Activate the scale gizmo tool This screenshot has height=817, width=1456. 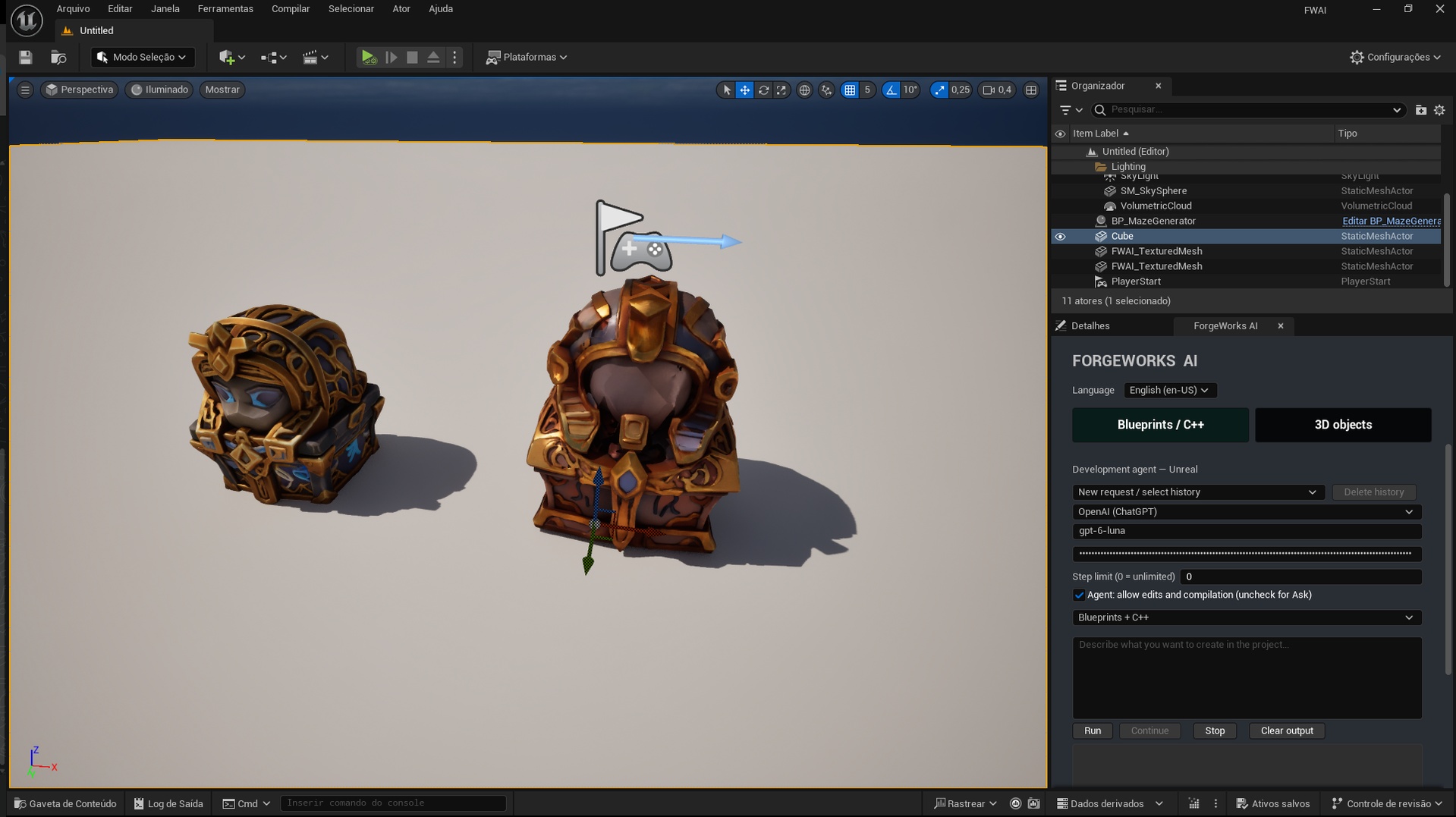(781, 90)
